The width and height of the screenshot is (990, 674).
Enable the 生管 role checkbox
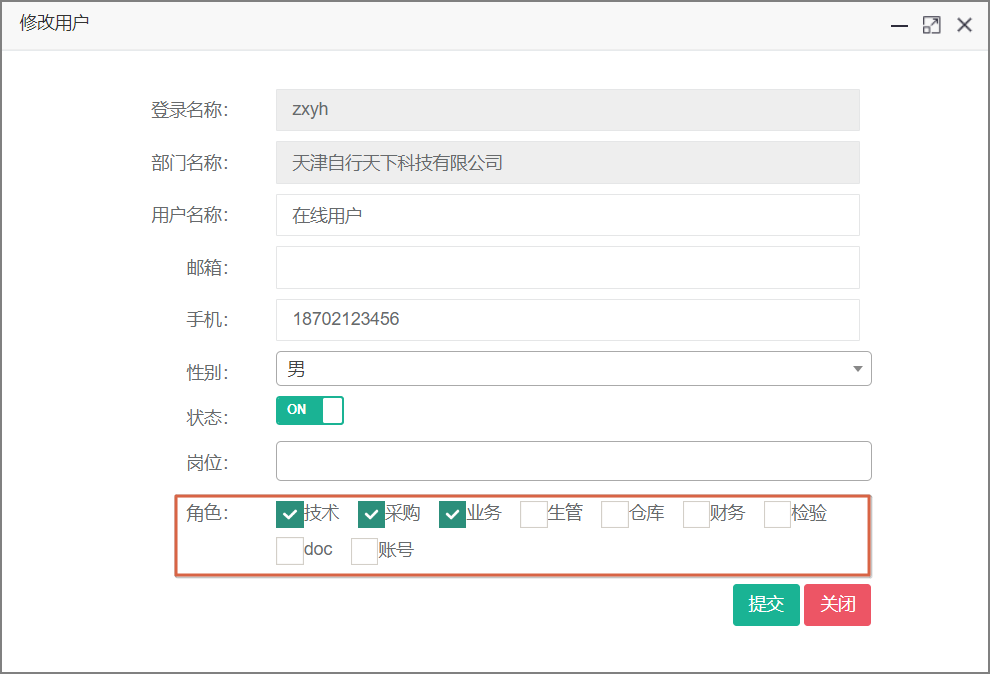(533, 514)
